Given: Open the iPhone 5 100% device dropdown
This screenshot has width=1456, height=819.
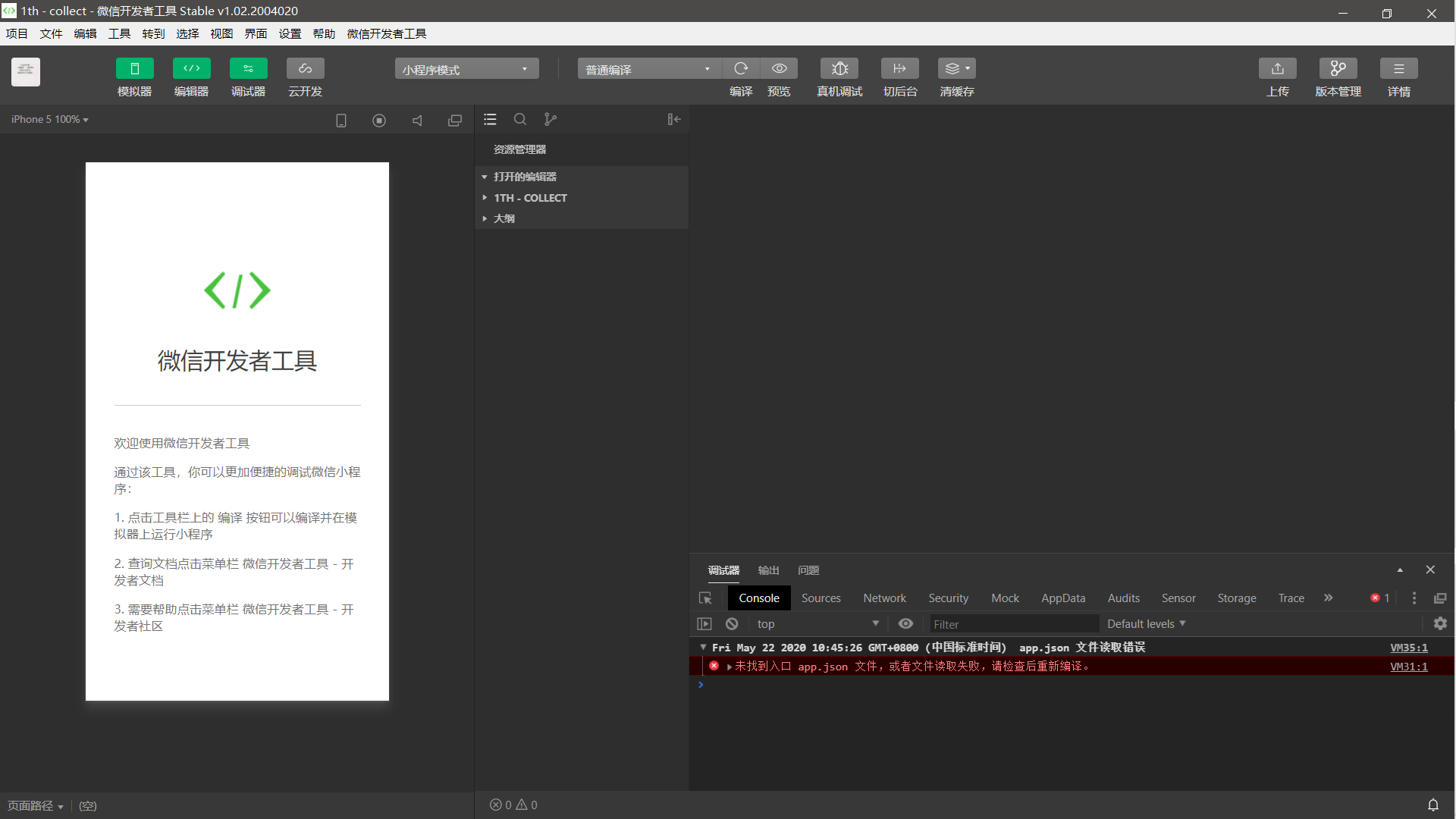Looking at the screenshot, I should tap(50, 120).
